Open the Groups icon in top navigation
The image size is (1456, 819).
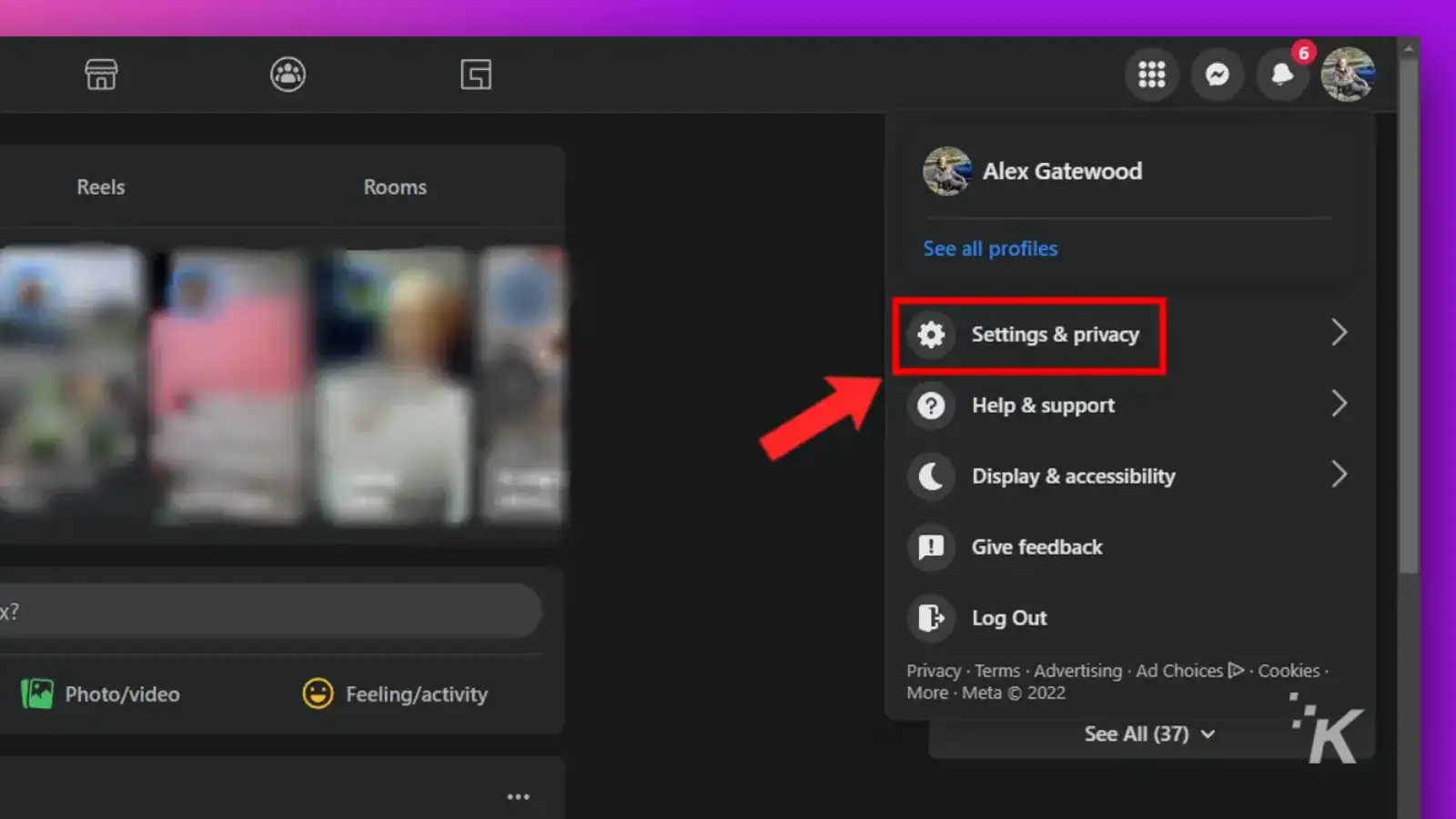point(288,75)
